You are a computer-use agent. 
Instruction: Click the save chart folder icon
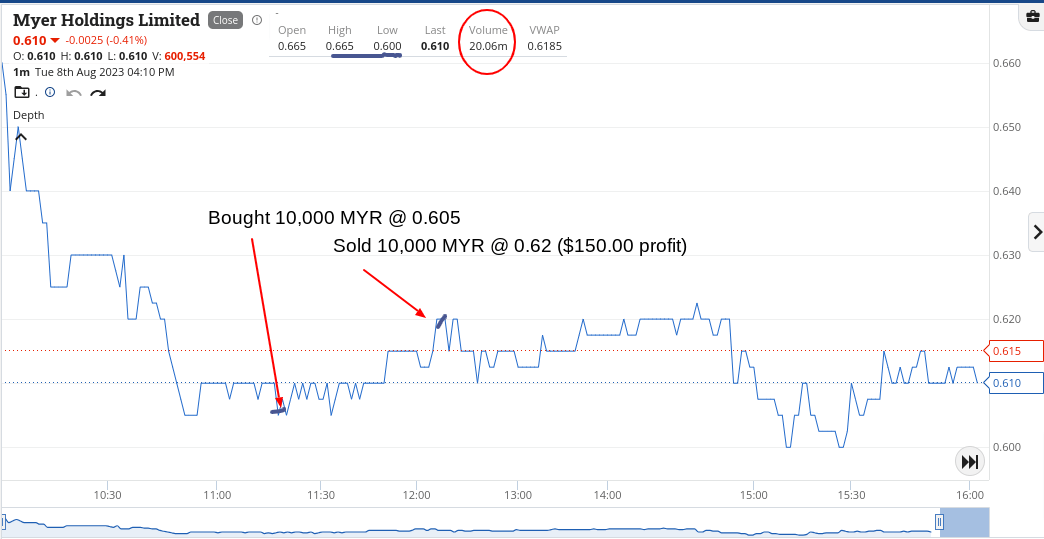coord(22,92)
